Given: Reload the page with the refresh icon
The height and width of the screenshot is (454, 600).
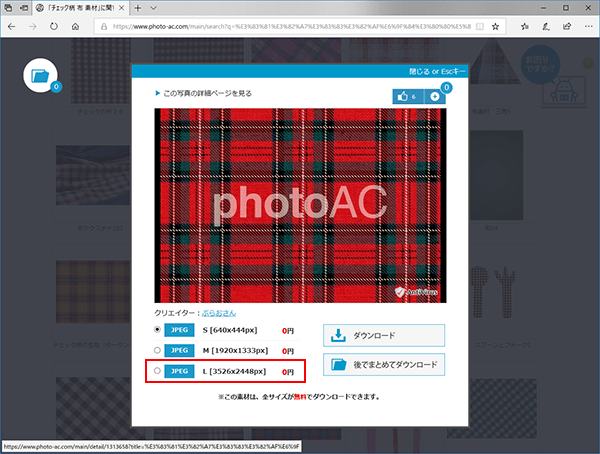Looking at the screenshot, I should coord(54,26).
